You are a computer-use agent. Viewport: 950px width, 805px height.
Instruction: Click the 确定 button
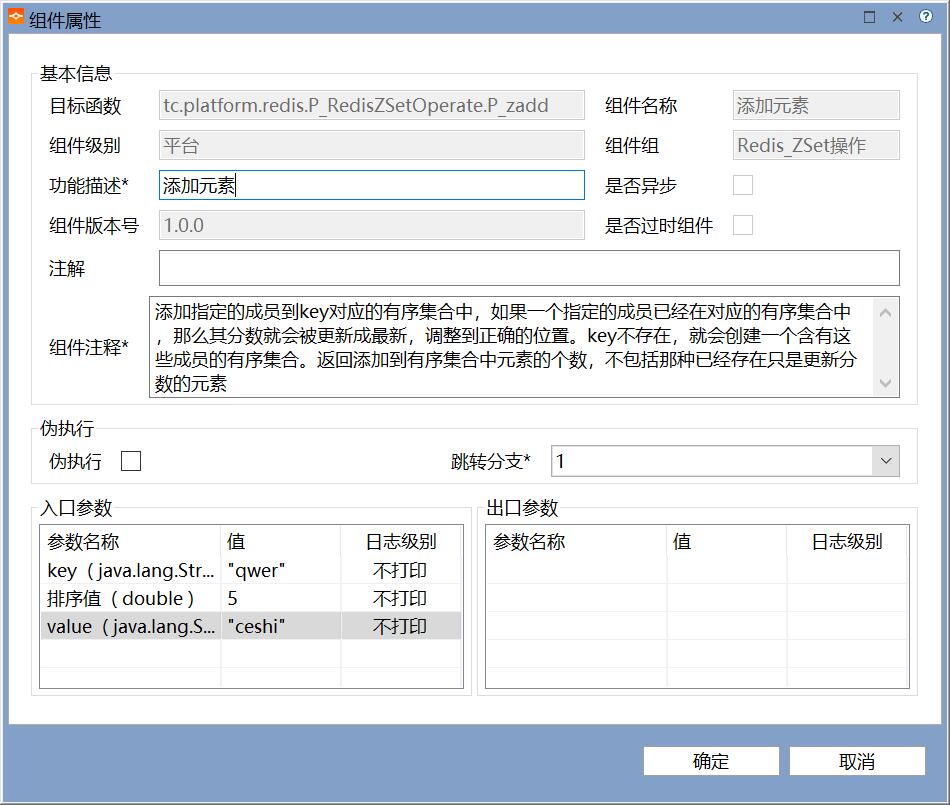point(711,761)
